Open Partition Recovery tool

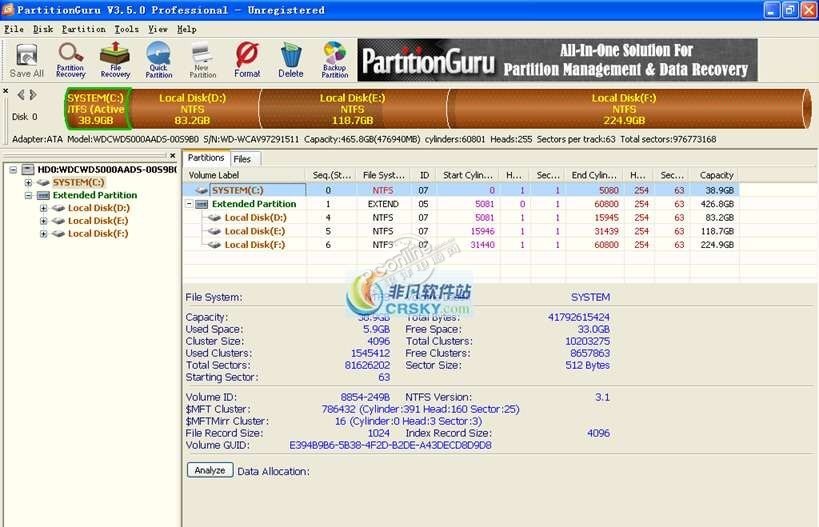coord(70,60)
